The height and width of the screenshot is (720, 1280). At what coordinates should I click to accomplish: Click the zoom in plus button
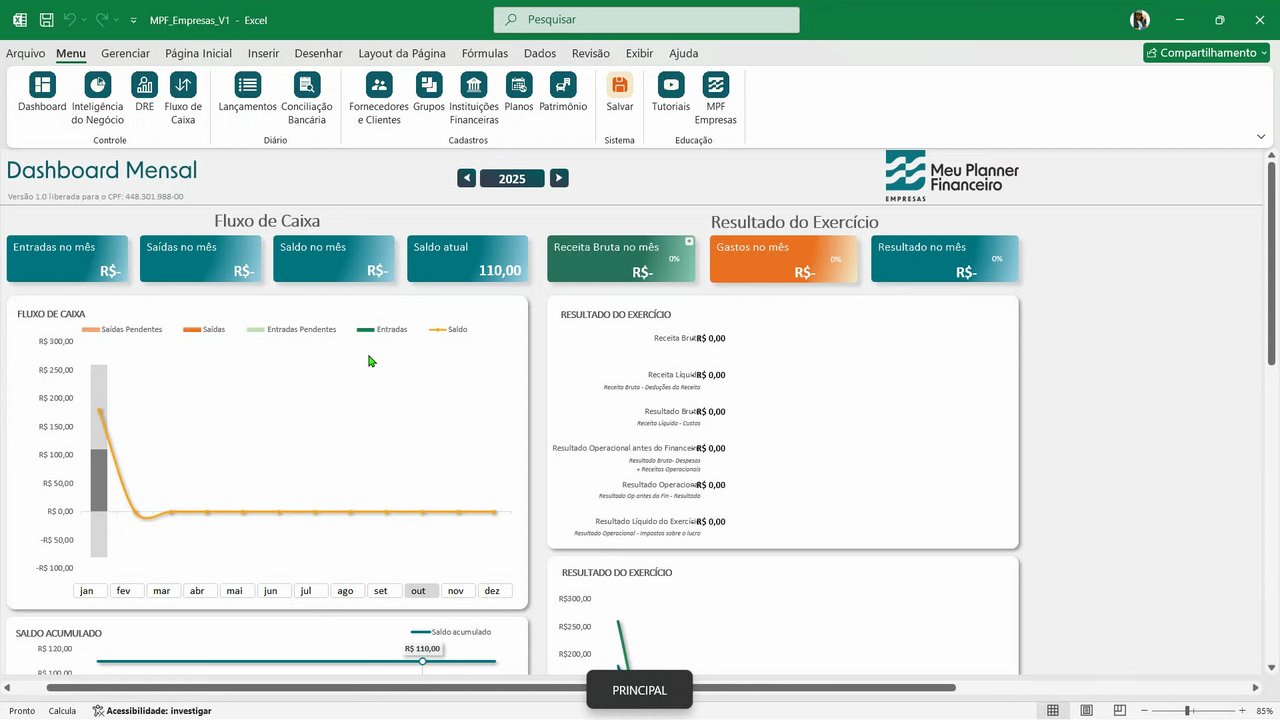point(1241,711)
